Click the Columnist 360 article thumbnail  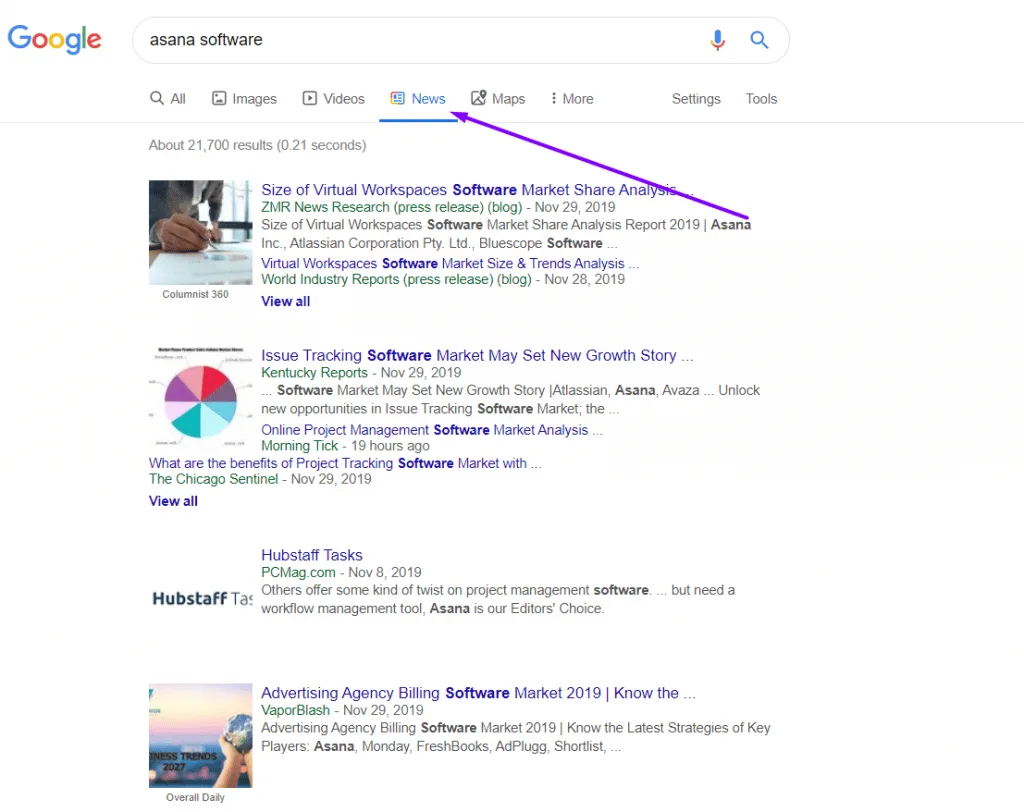pyautogui.click(x=200, y=232)
